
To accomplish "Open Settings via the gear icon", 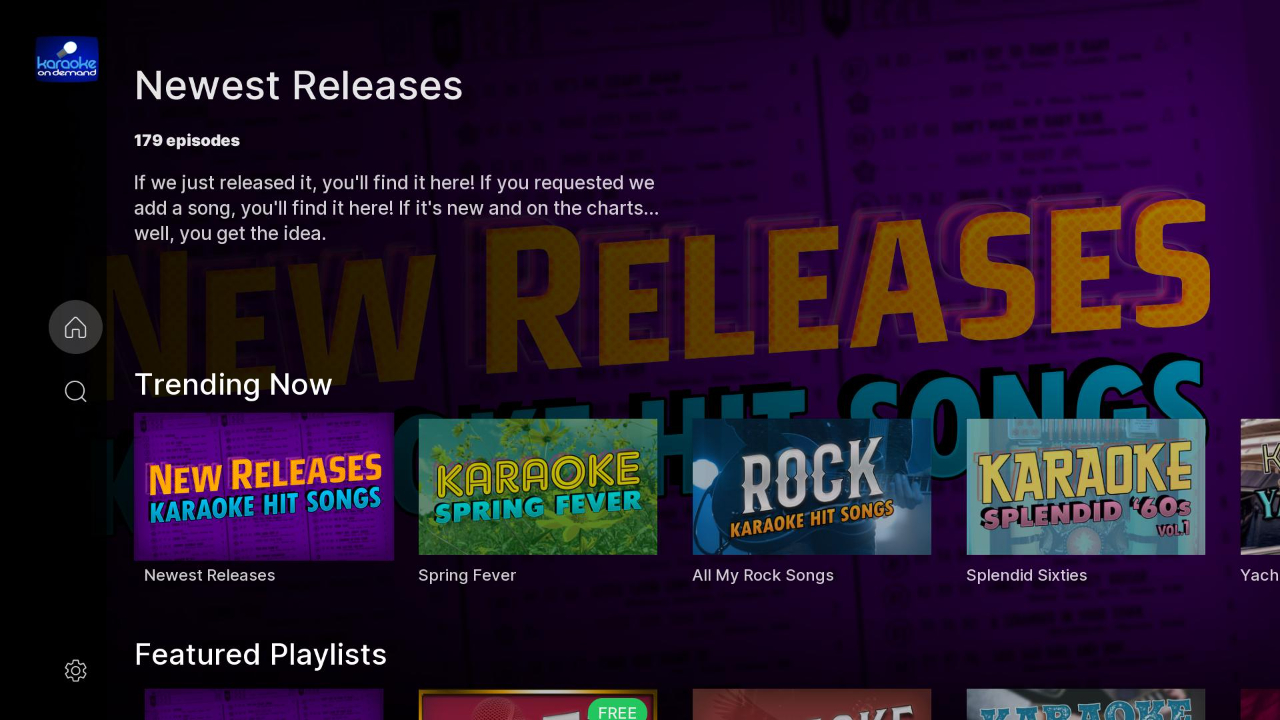I will (x=75, y=670).
